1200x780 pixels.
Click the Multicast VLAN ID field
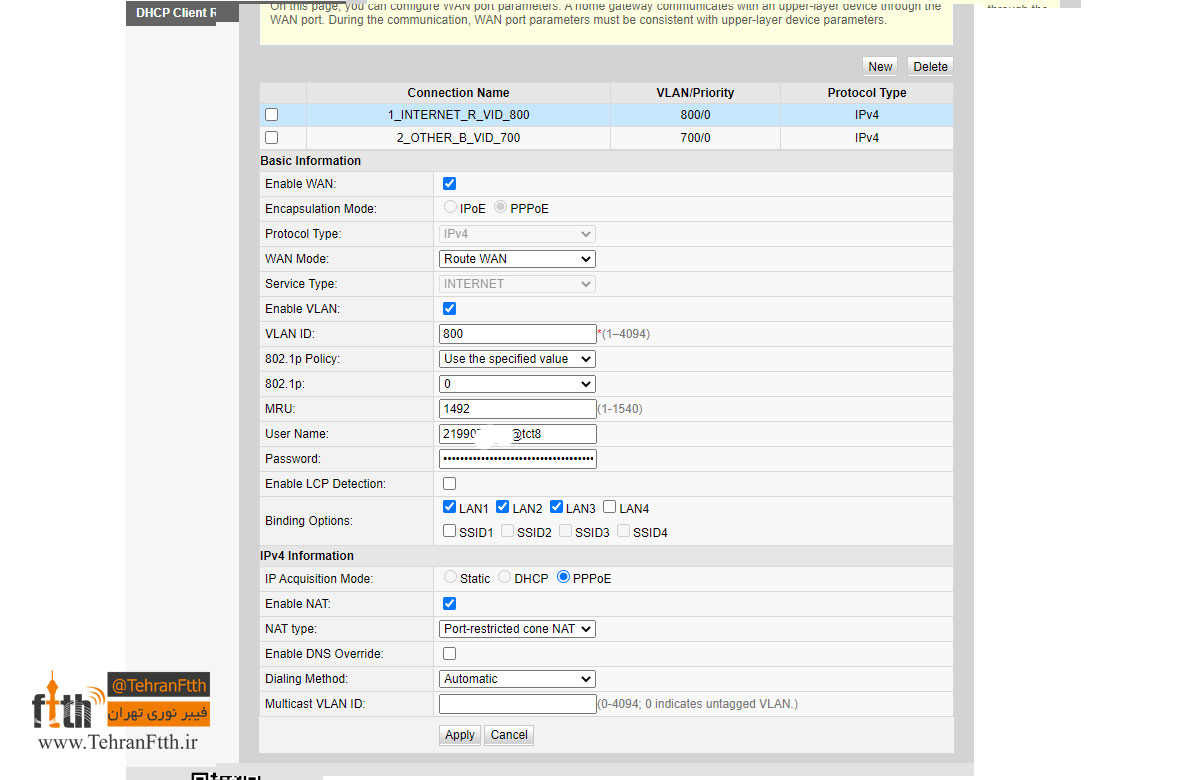click(517, 704)
